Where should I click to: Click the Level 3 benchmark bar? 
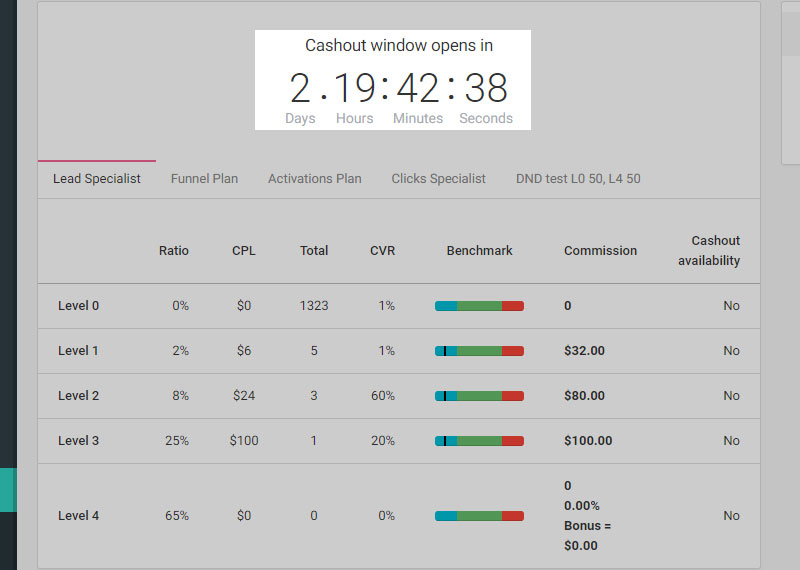(x=479, y=441)
